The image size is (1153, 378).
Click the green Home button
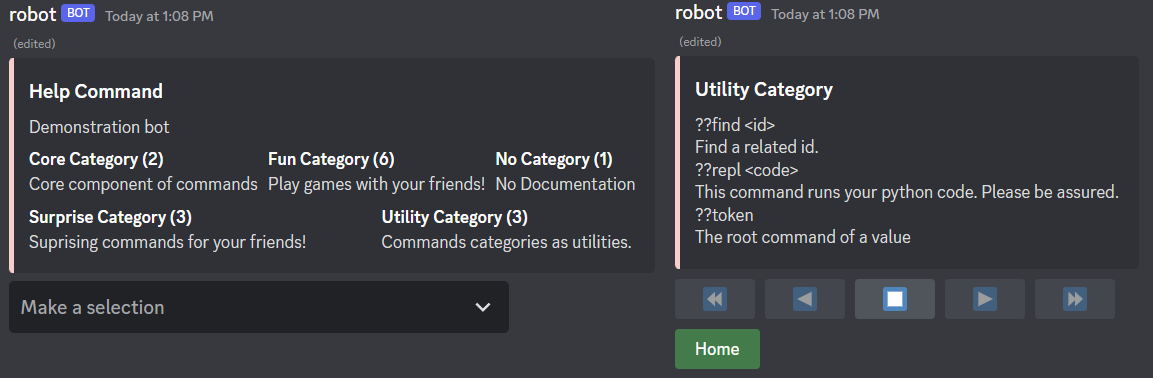click(717, 349)
